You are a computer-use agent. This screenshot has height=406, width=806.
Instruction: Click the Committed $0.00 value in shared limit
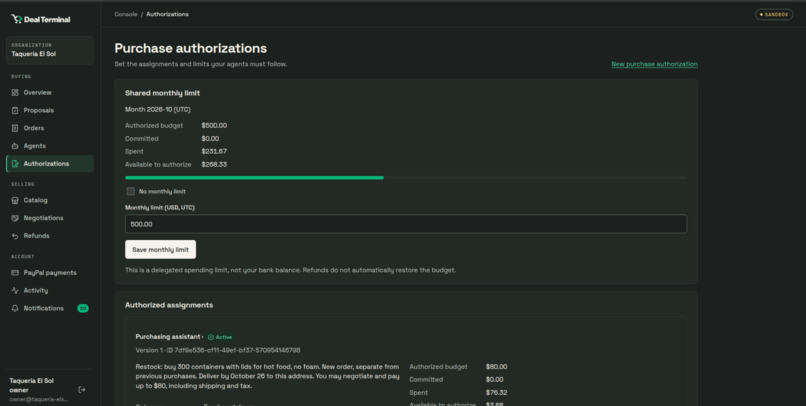tap(210, 139)
